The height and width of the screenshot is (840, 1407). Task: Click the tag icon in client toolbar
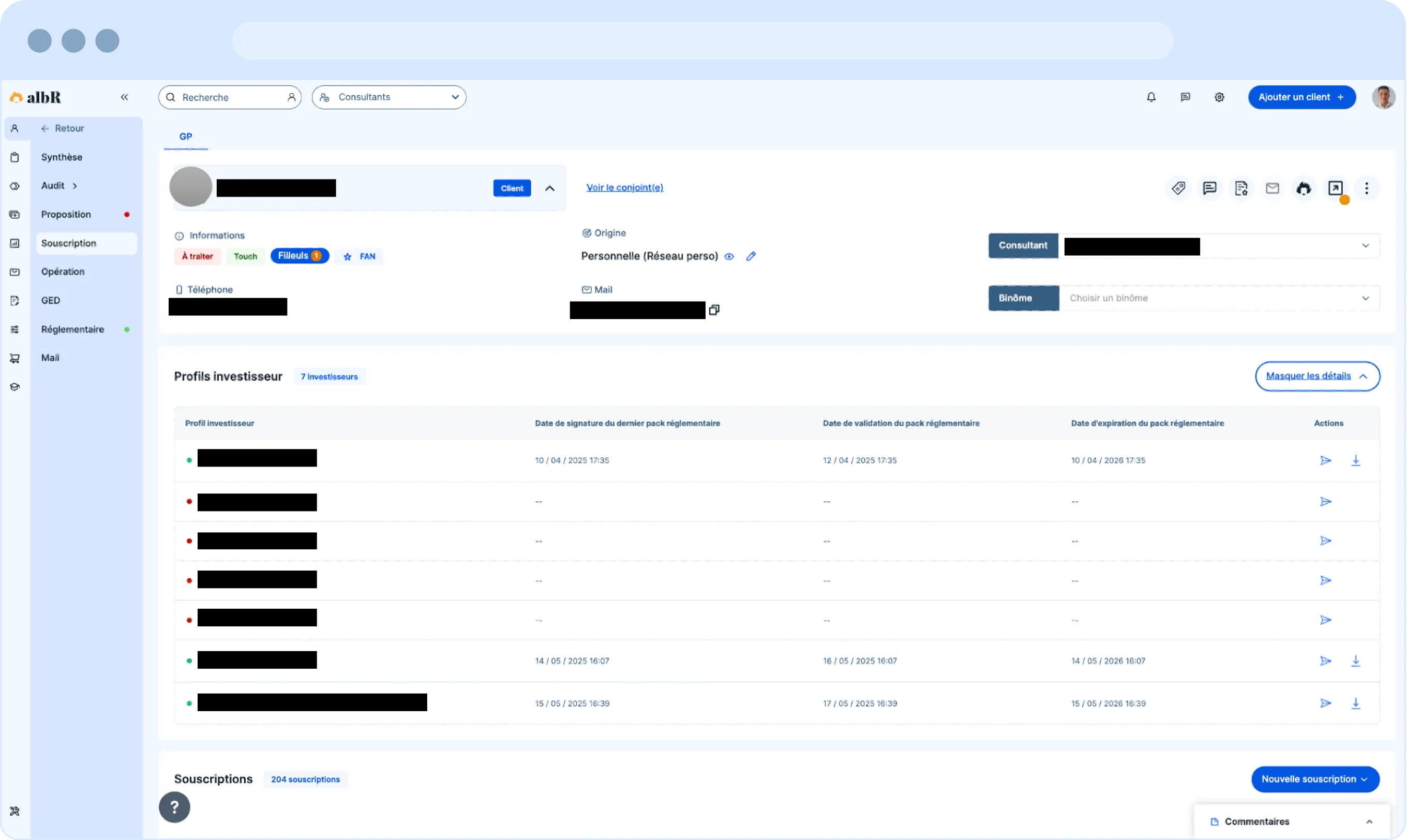1178,188
